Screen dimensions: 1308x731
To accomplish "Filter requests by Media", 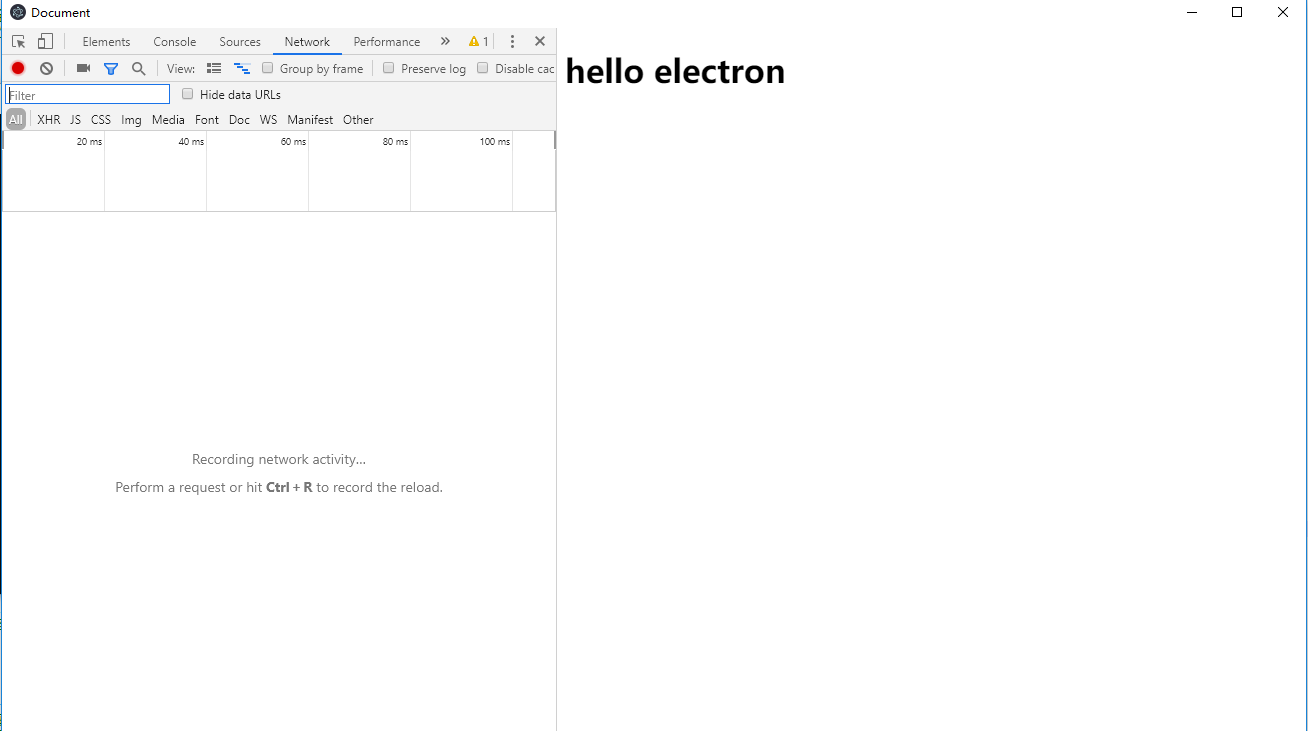I will coord(168,120).
